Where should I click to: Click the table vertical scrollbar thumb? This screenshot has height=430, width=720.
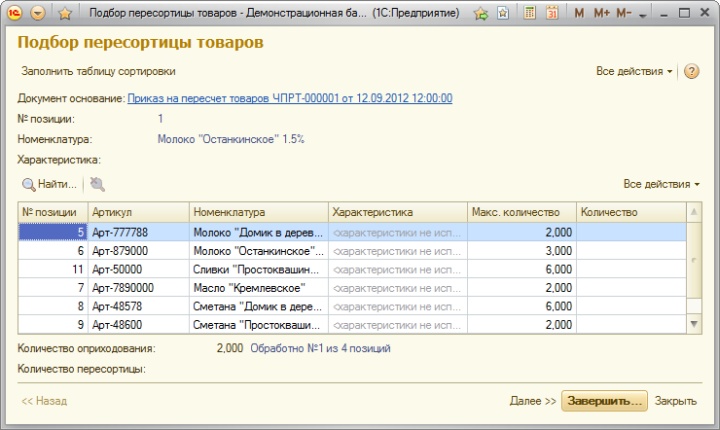pyautogui.click(x=694, y=260)
